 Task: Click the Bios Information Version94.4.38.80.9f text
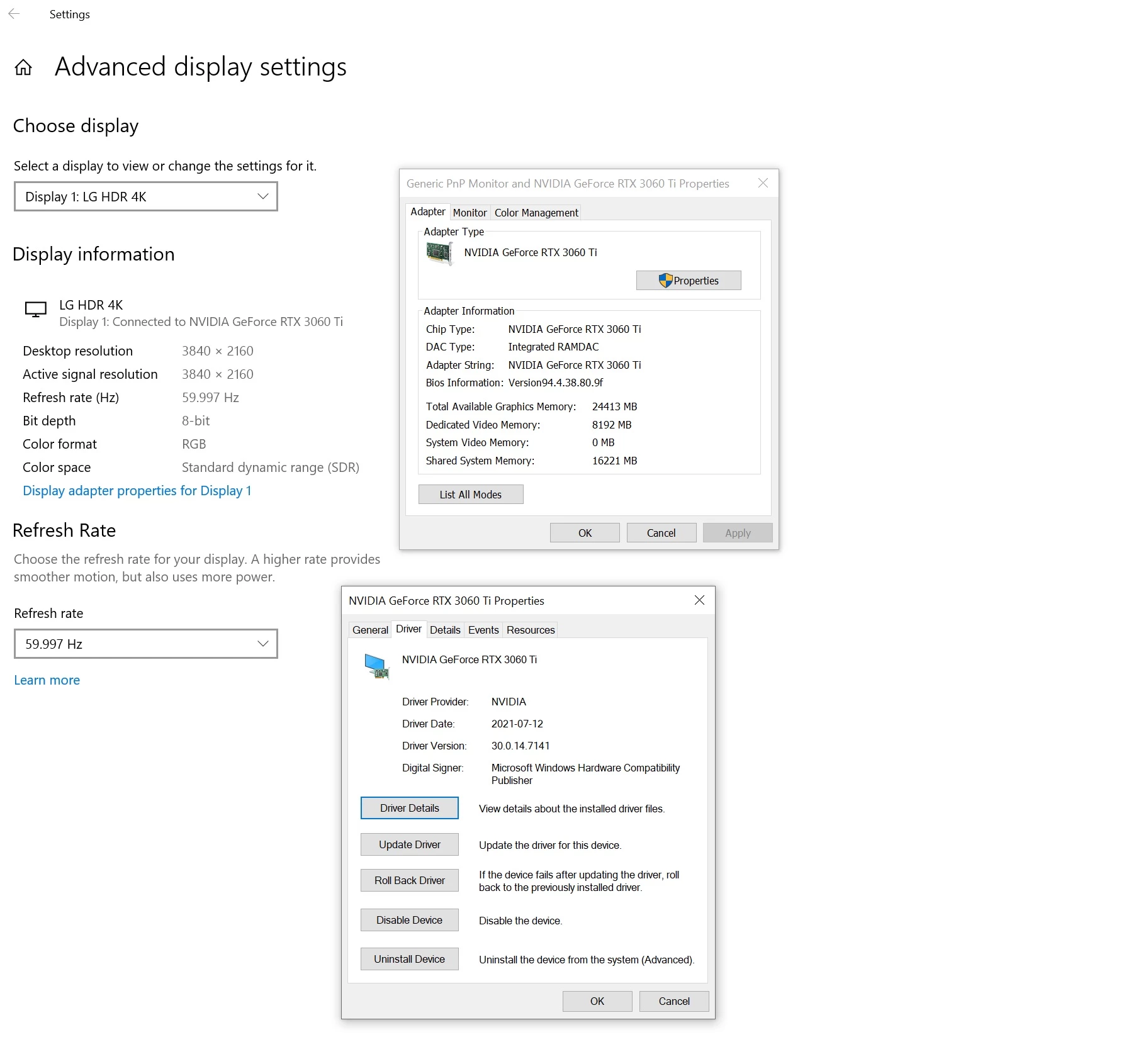(x=556, y=383)
